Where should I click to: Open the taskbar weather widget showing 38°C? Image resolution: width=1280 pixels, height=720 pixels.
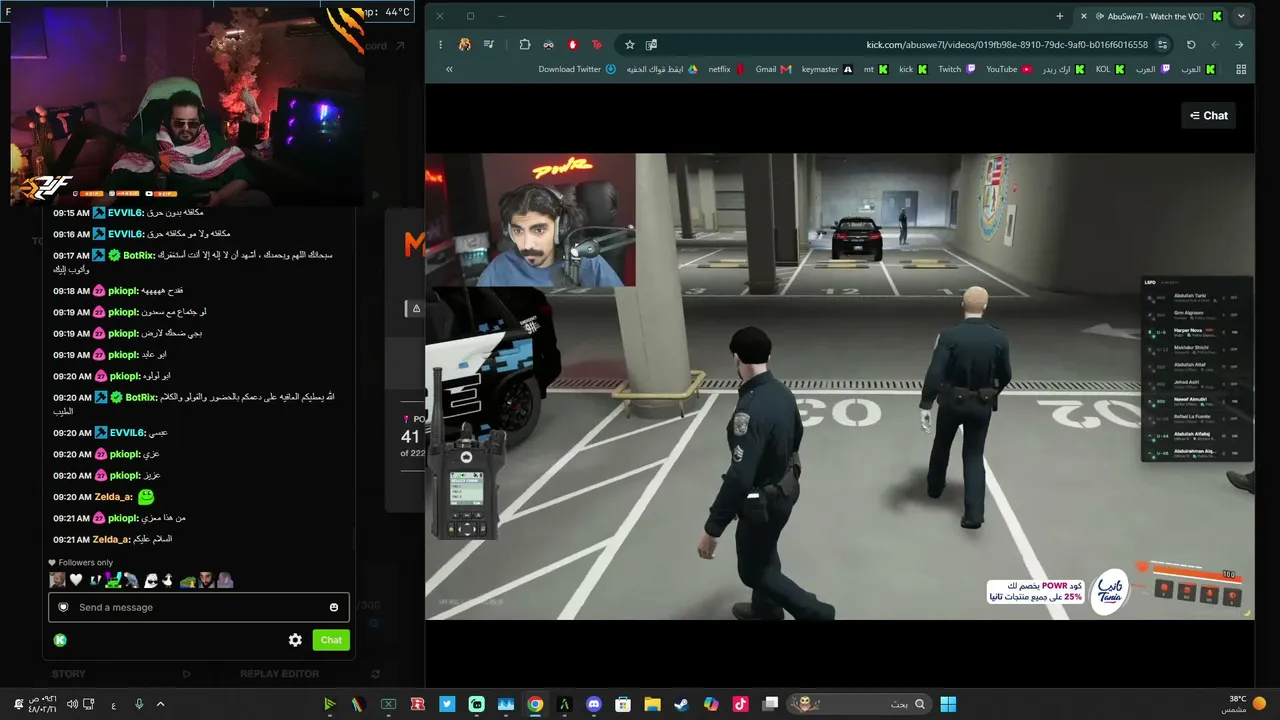(x=1243, y=704)
